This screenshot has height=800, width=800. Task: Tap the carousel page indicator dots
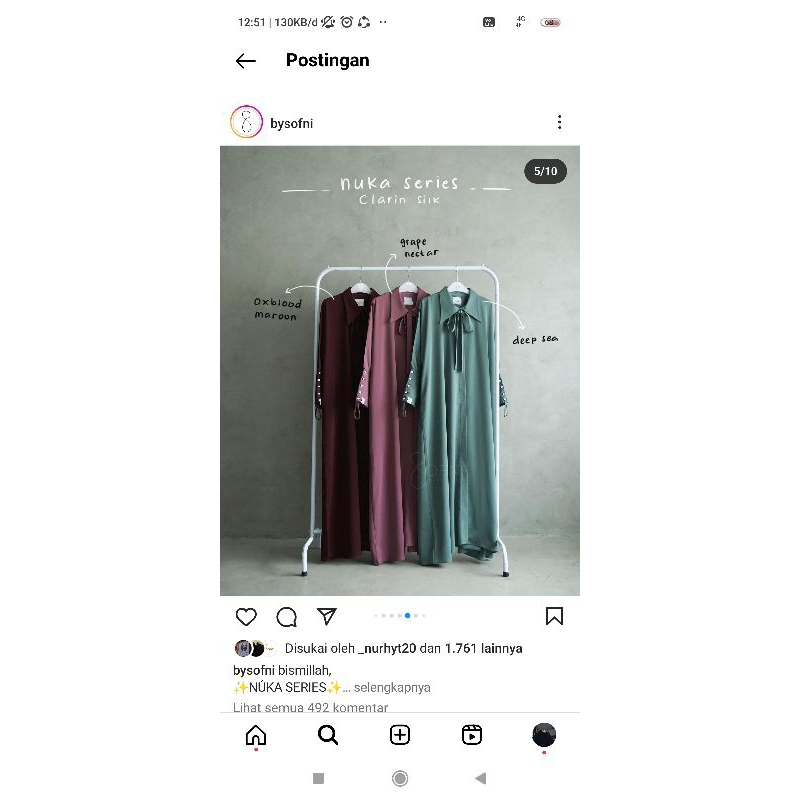[400, 615]
